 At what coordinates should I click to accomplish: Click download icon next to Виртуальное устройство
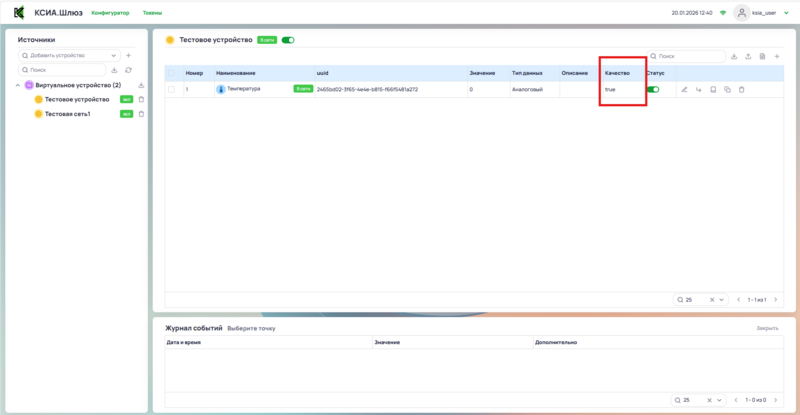[x=141, y=85]
